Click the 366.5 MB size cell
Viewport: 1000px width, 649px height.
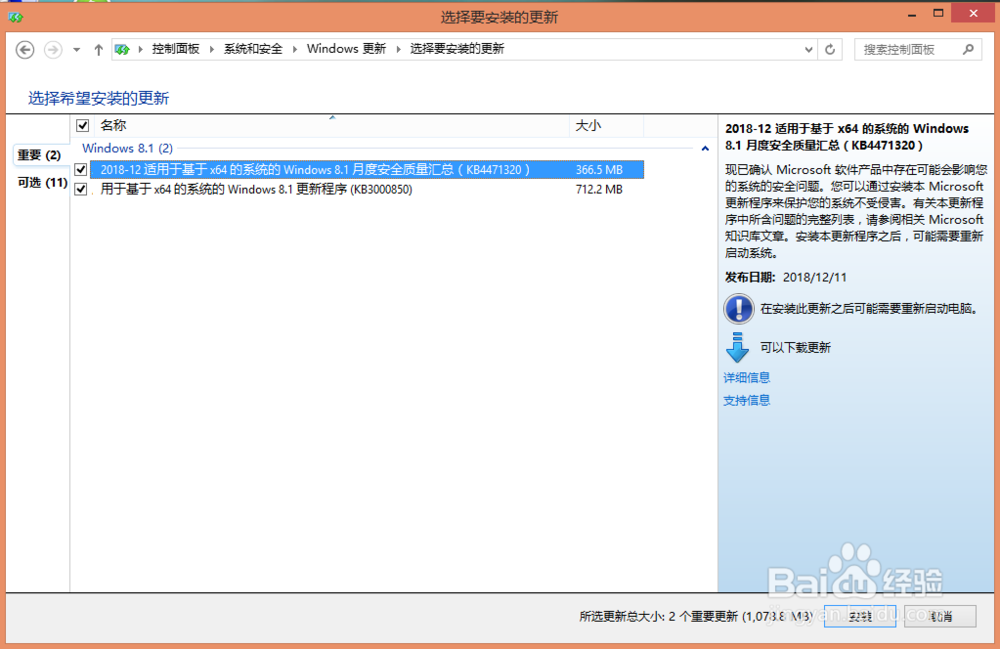(599, 170)
